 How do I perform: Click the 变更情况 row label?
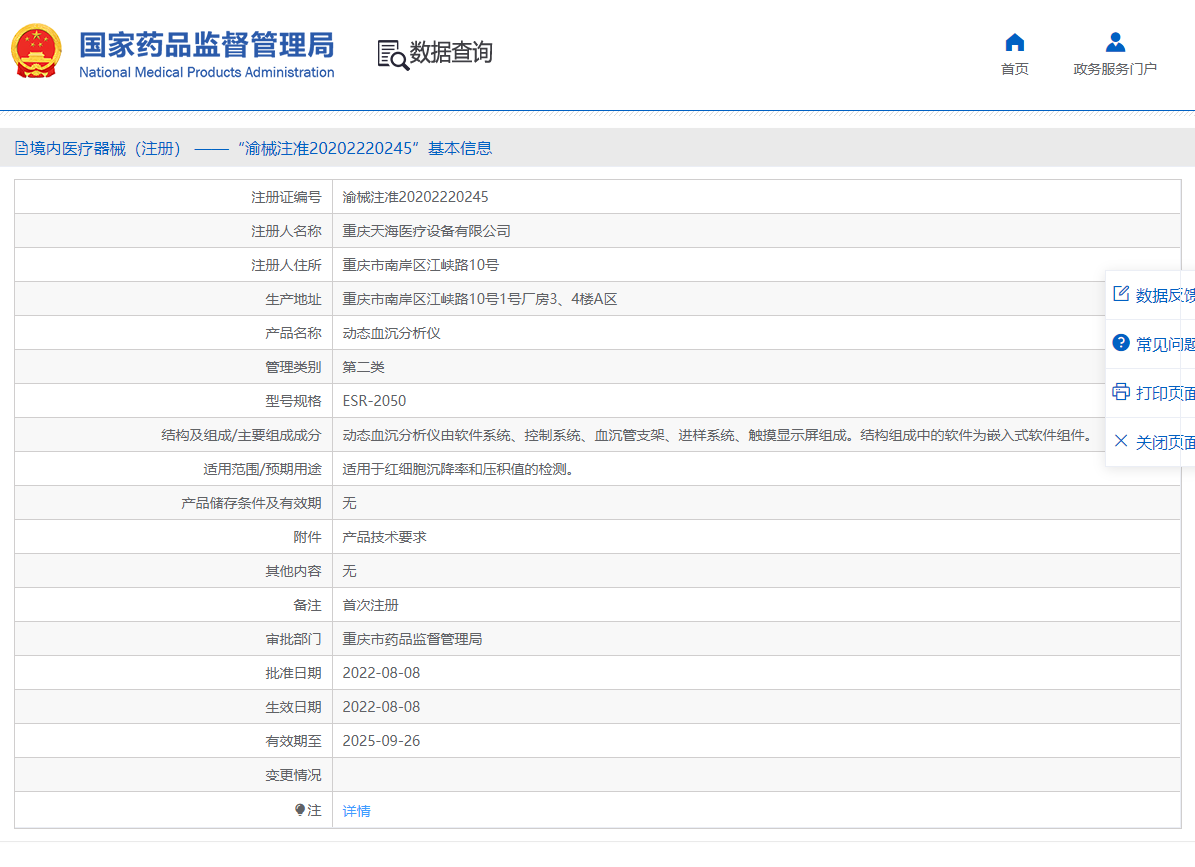293,775
